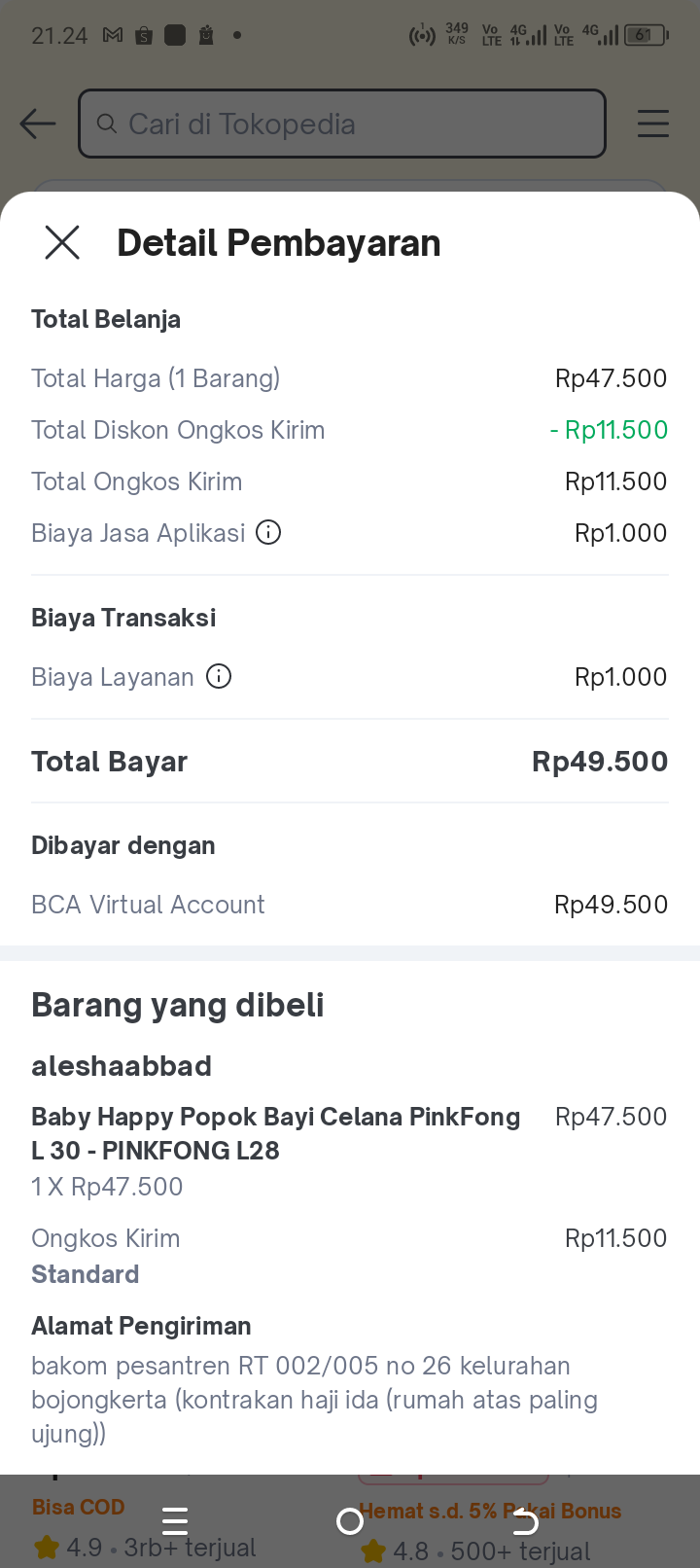Viewport: 700px width, 1568px height.
Task: Open the hamburger menu at top right
Action: tap(652, 124)
